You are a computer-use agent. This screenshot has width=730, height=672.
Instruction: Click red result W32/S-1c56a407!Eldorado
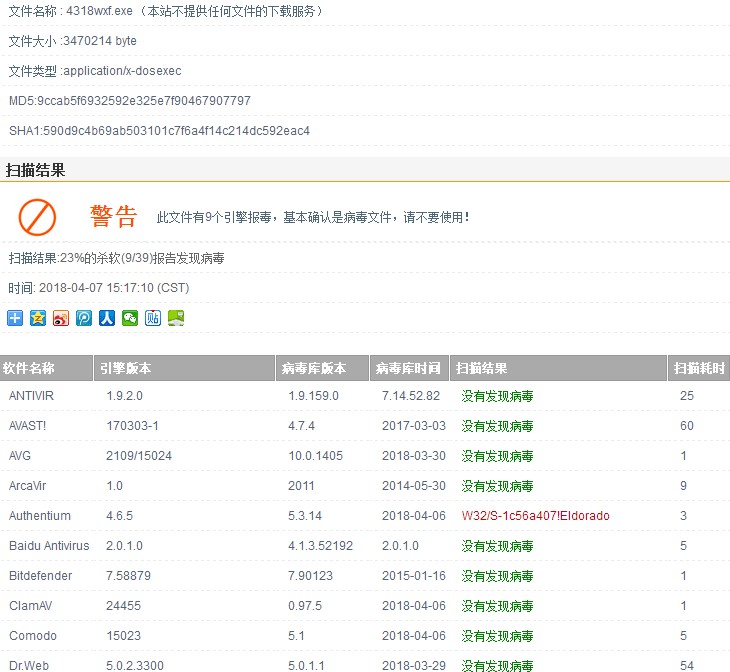click(535, 516)
